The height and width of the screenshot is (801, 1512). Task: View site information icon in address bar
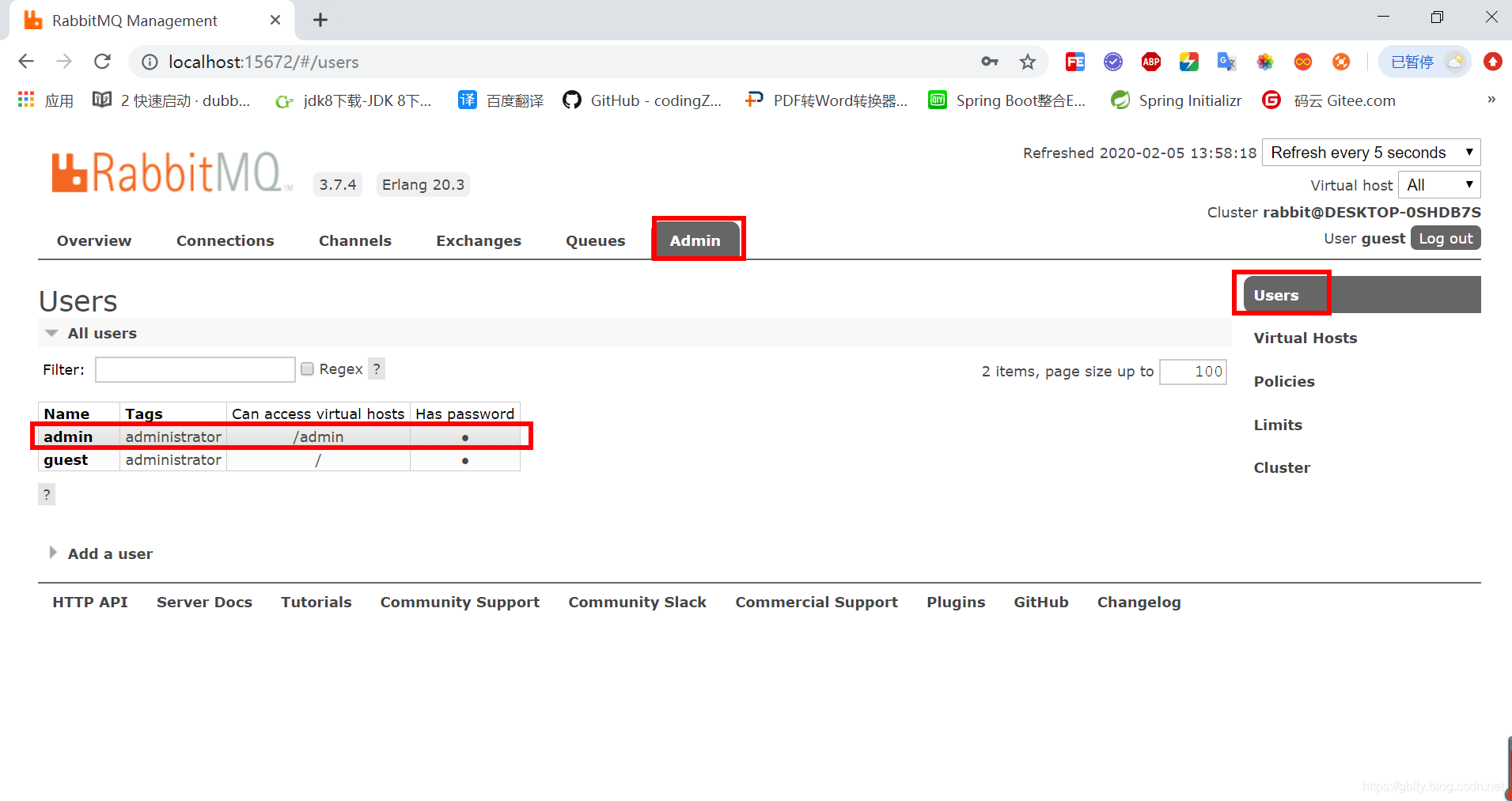coord(150,62)
